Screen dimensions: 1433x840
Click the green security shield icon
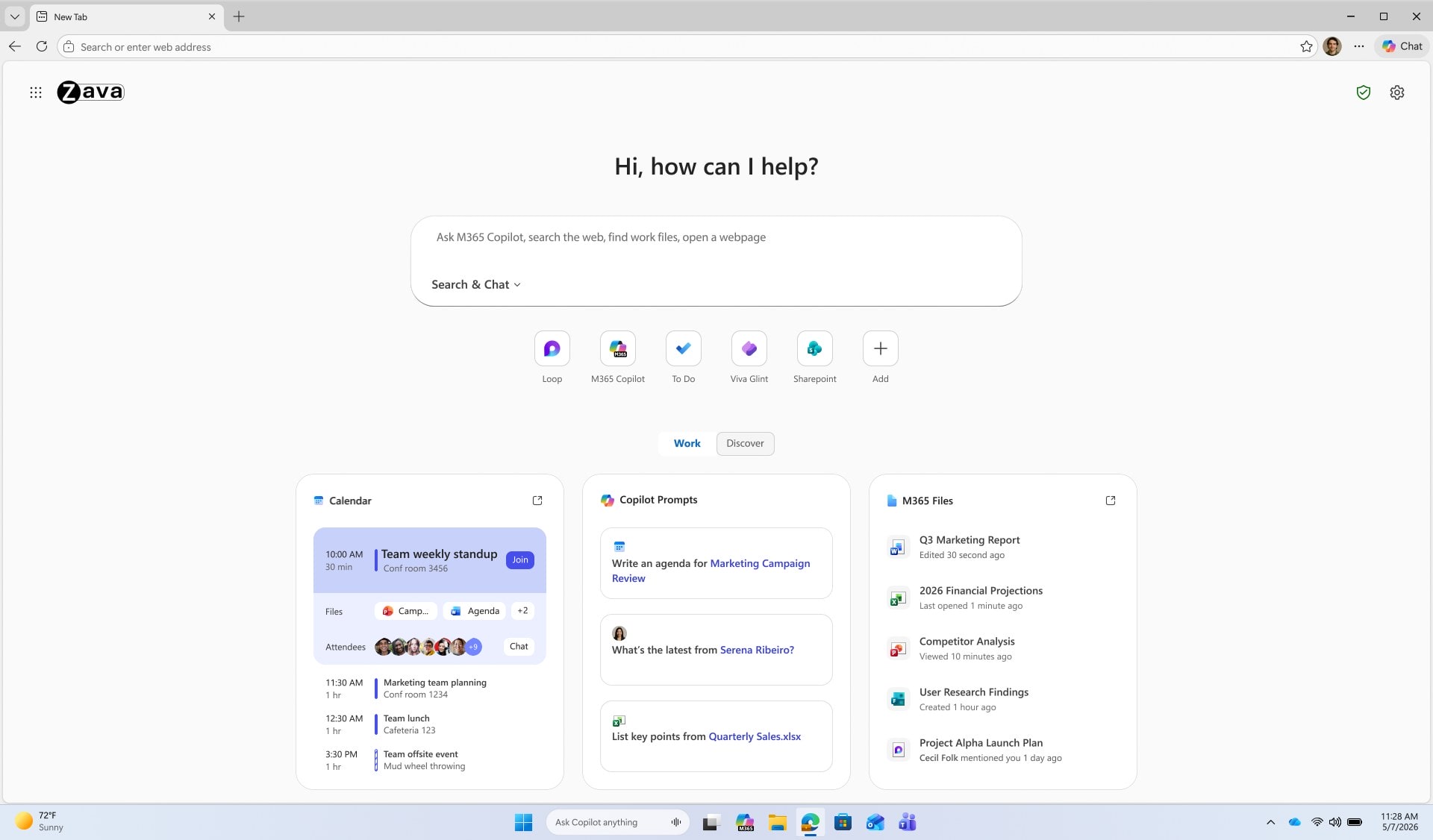tap(1364, 93)
